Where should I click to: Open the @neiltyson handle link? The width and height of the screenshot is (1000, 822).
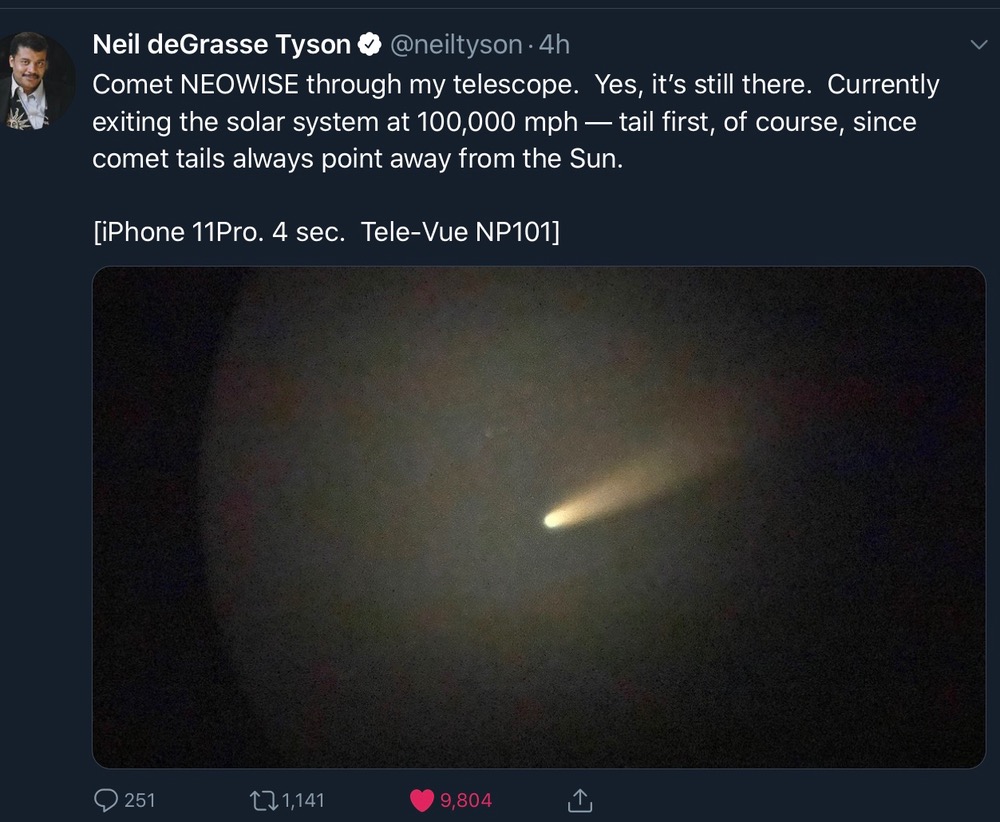pos(456,45)
